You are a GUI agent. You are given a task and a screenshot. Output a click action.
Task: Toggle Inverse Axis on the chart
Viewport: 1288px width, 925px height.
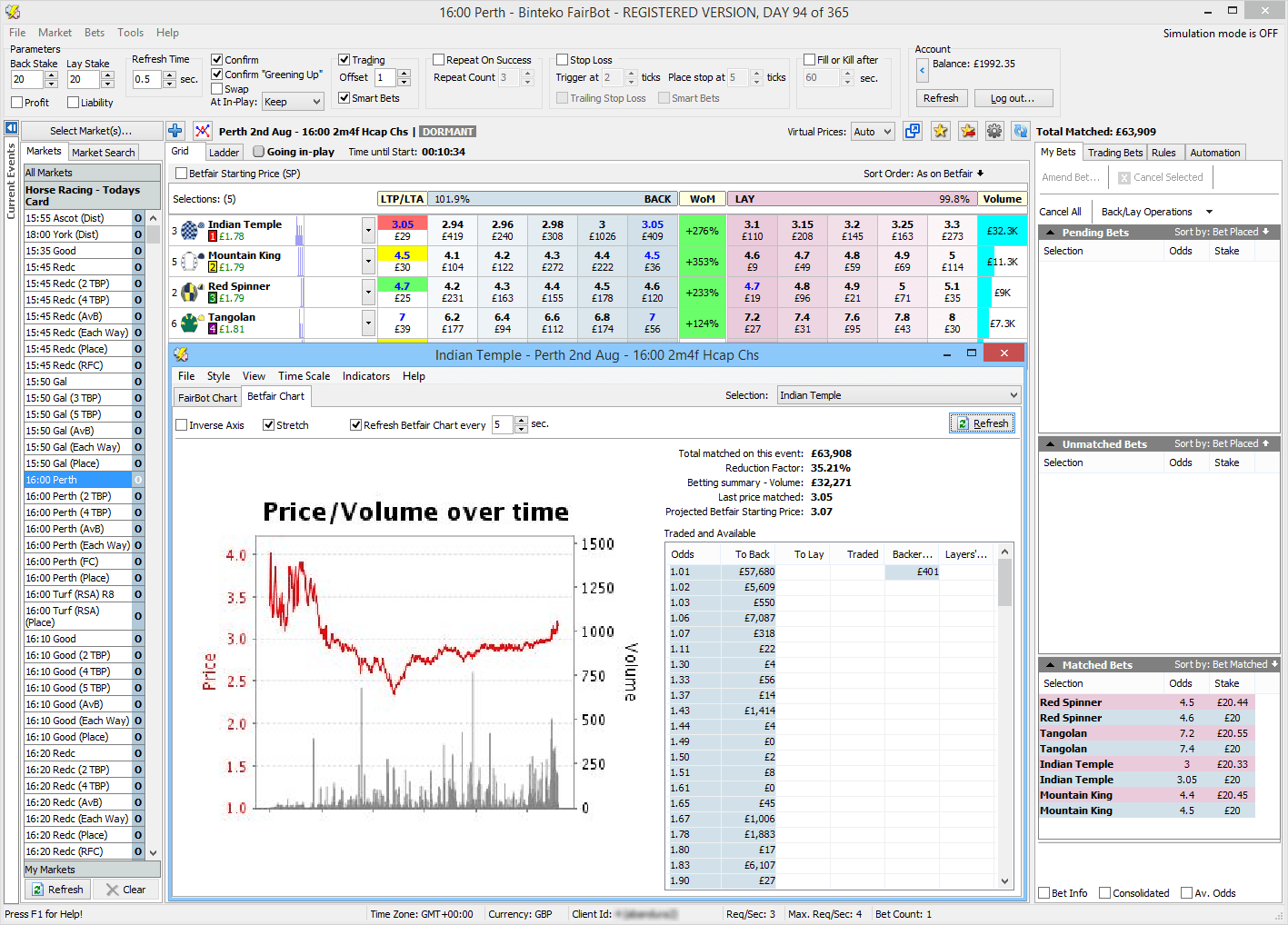click(180, 424)
